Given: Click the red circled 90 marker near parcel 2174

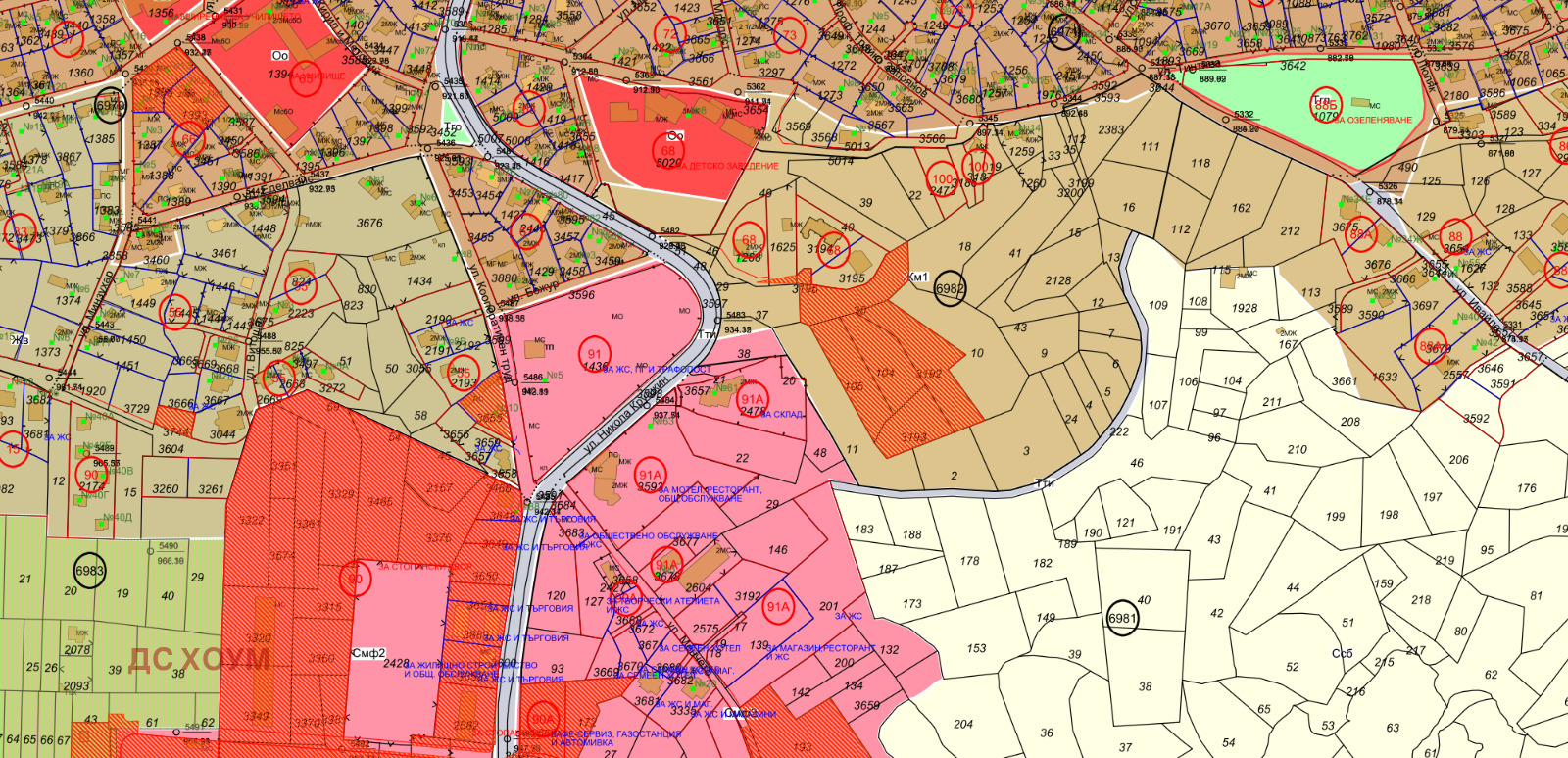Looking at the screenshot, I should click(x=91, y=475).
